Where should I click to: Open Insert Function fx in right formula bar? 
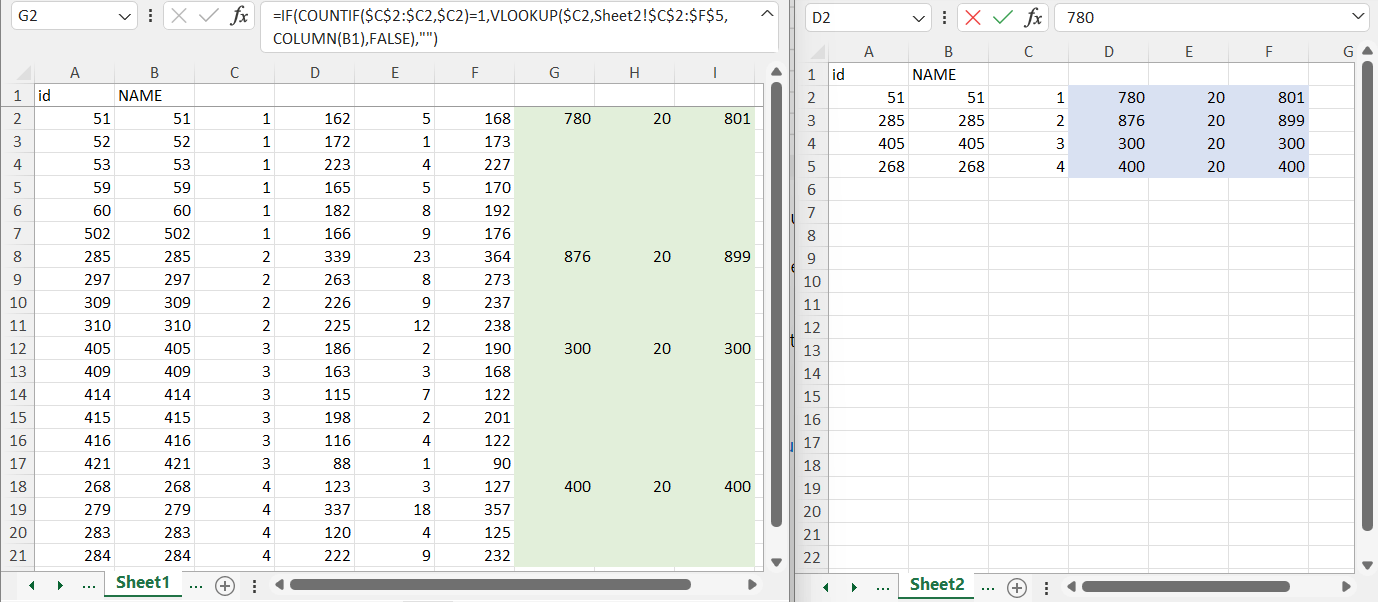[x=1033, y=17]
